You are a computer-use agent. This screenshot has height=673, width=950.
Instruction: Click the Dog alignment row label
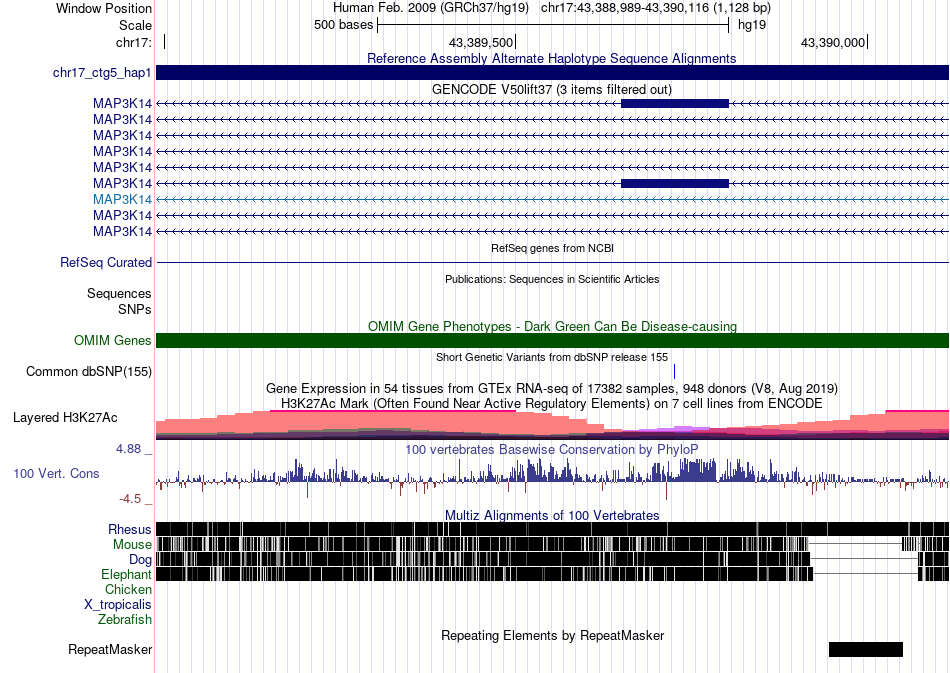(x=140, y=559)
